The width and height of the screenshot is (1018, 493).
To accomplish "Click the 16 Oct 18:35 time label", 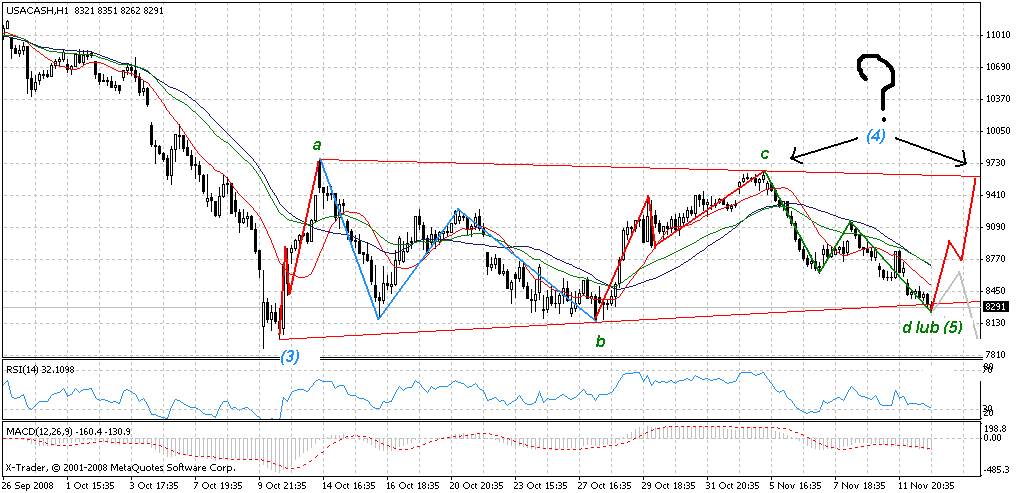I will click(412, 485).
